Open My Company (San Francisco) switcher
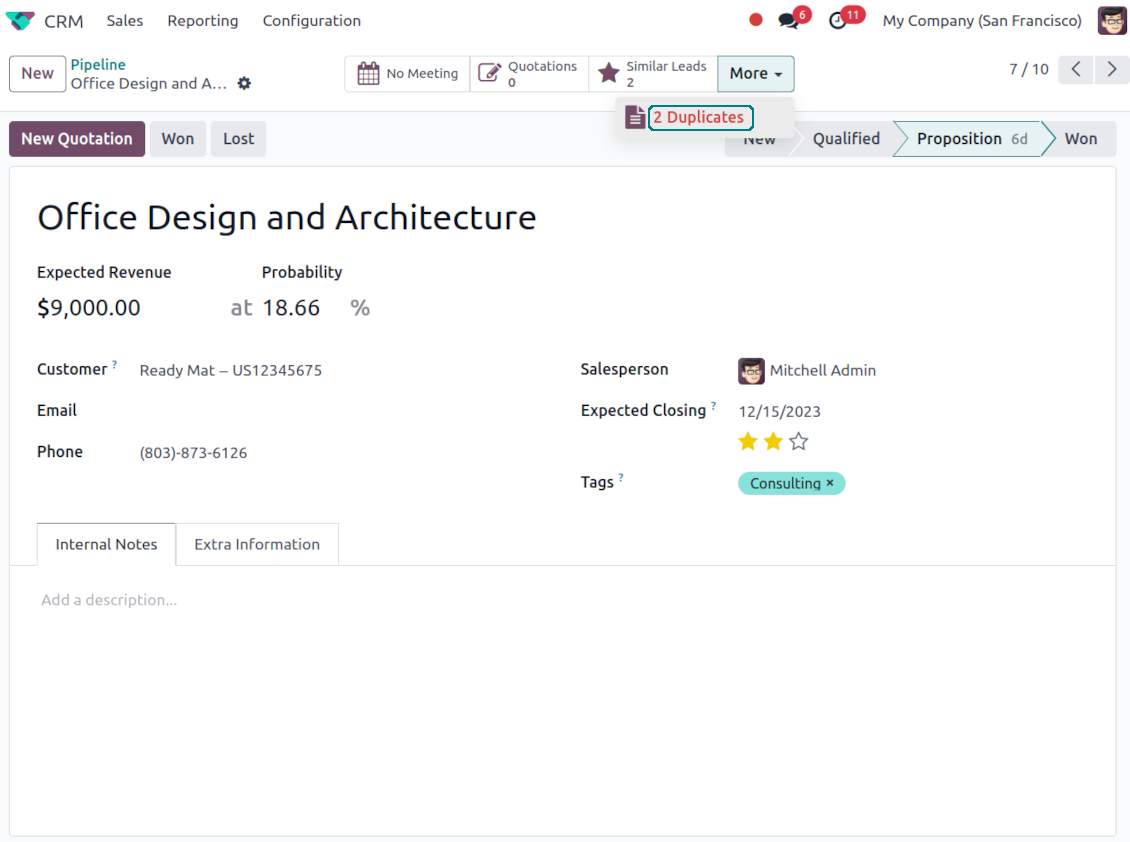The image size is (1130, 842). [981, 21]
